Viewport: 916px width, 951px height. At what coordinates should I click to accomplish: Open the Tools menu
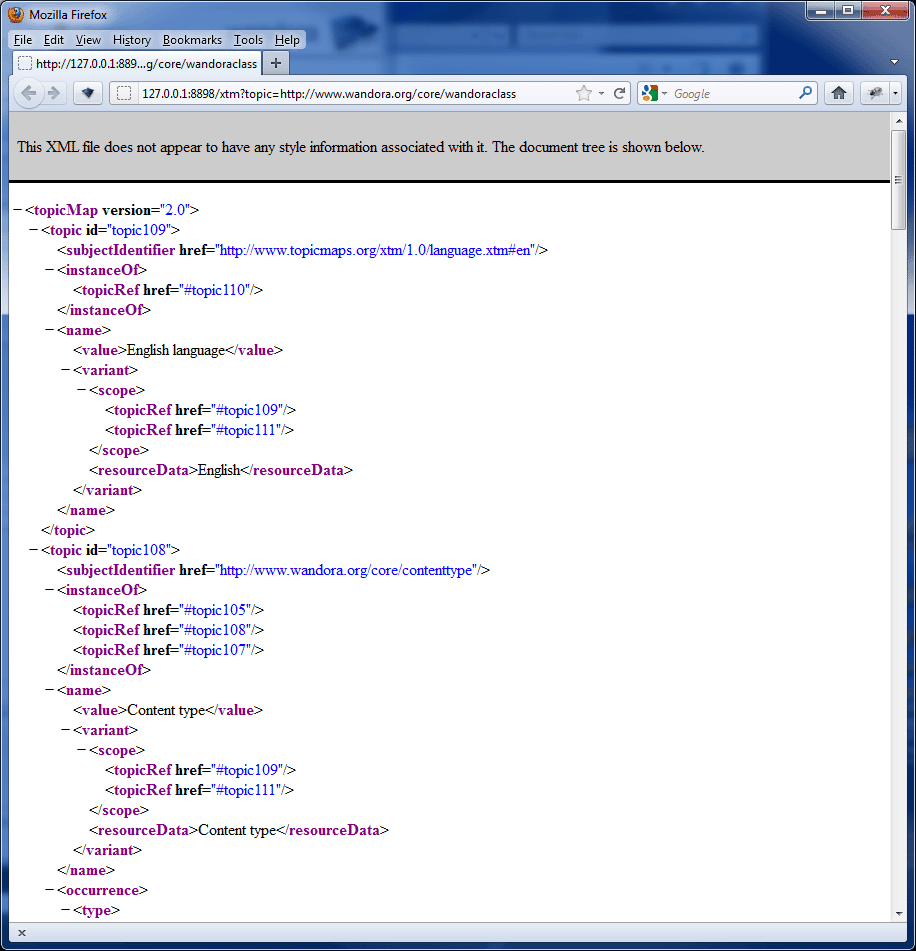248,40
